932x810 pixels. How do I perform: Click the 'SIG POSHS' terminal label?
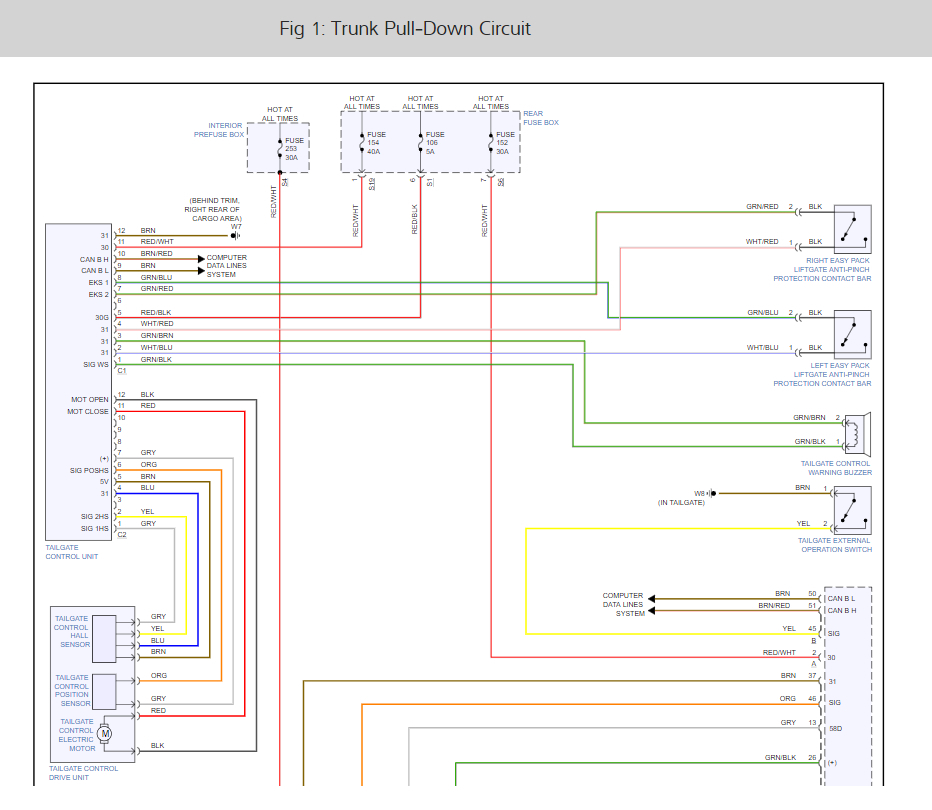89,470
